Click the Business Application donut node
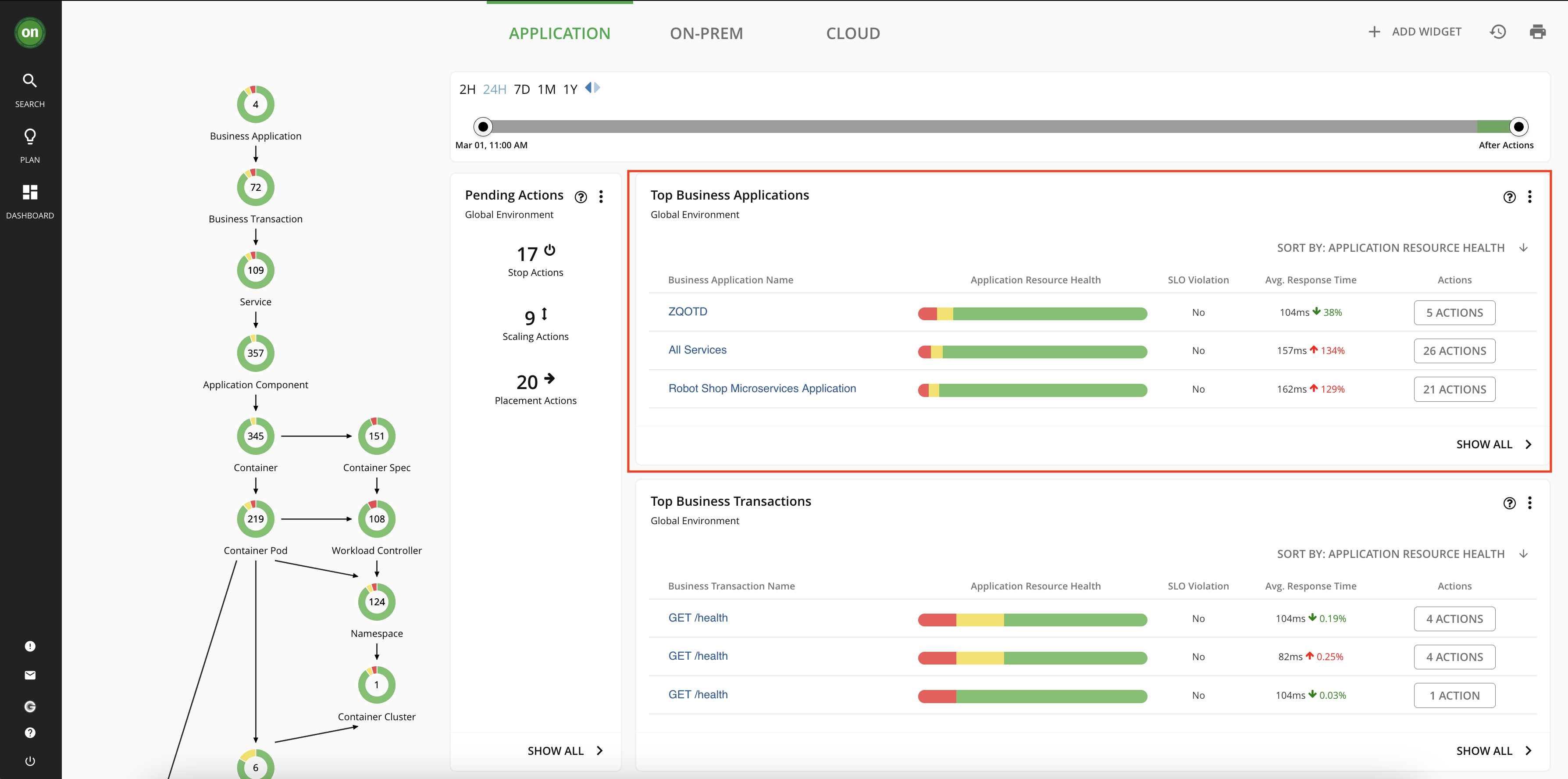Screen dimensions: 1568x779 [x=256, y=104]
